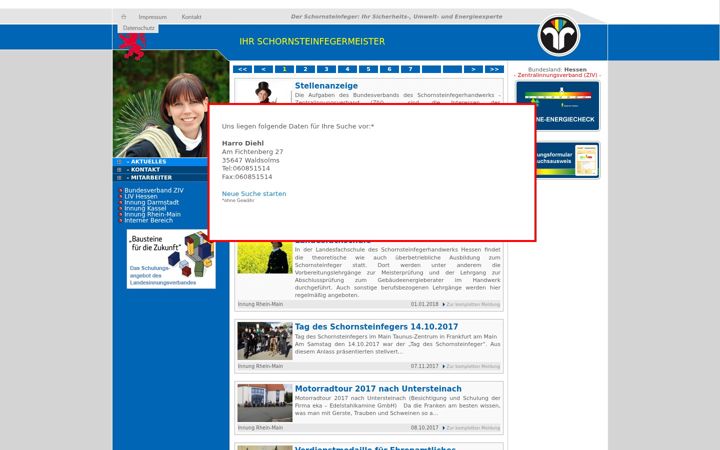Click the IHR SCHORNSTEINFEGERMEISTER heading
This screenshot has width=720, height=450.
[312, 41]
